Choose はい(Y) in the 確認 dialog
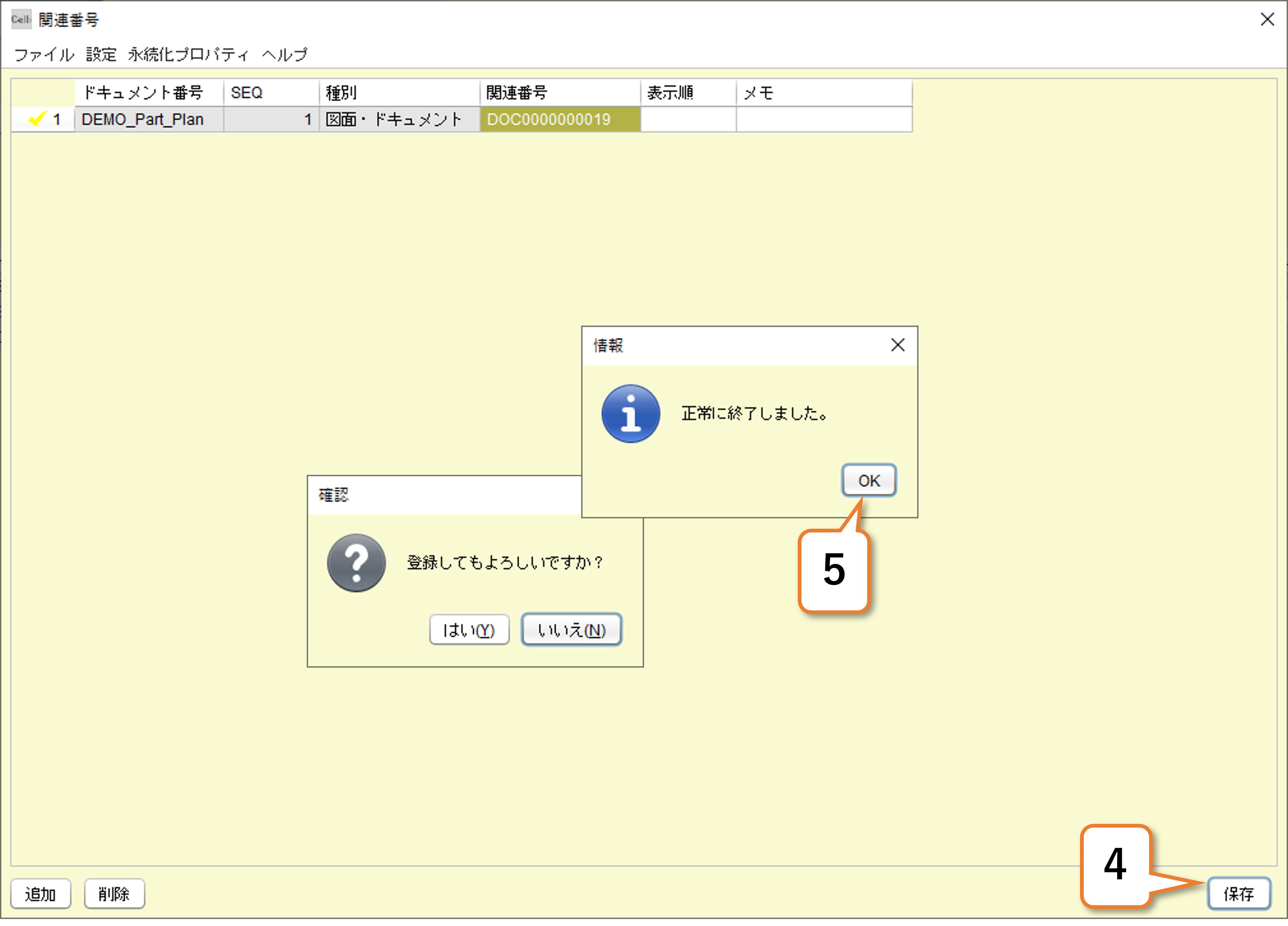The image size is (1288, 926). tap(469, 630)
